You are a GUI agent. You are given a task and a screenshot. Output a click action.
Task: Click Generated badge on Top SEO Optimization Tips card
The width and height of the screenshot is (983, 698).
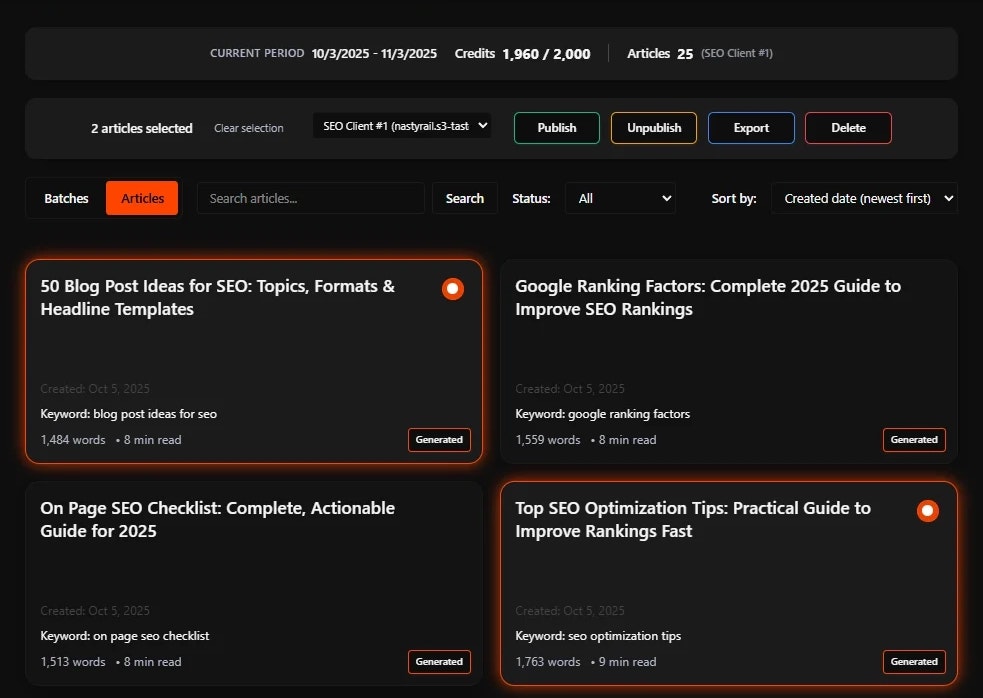[914, 662]
